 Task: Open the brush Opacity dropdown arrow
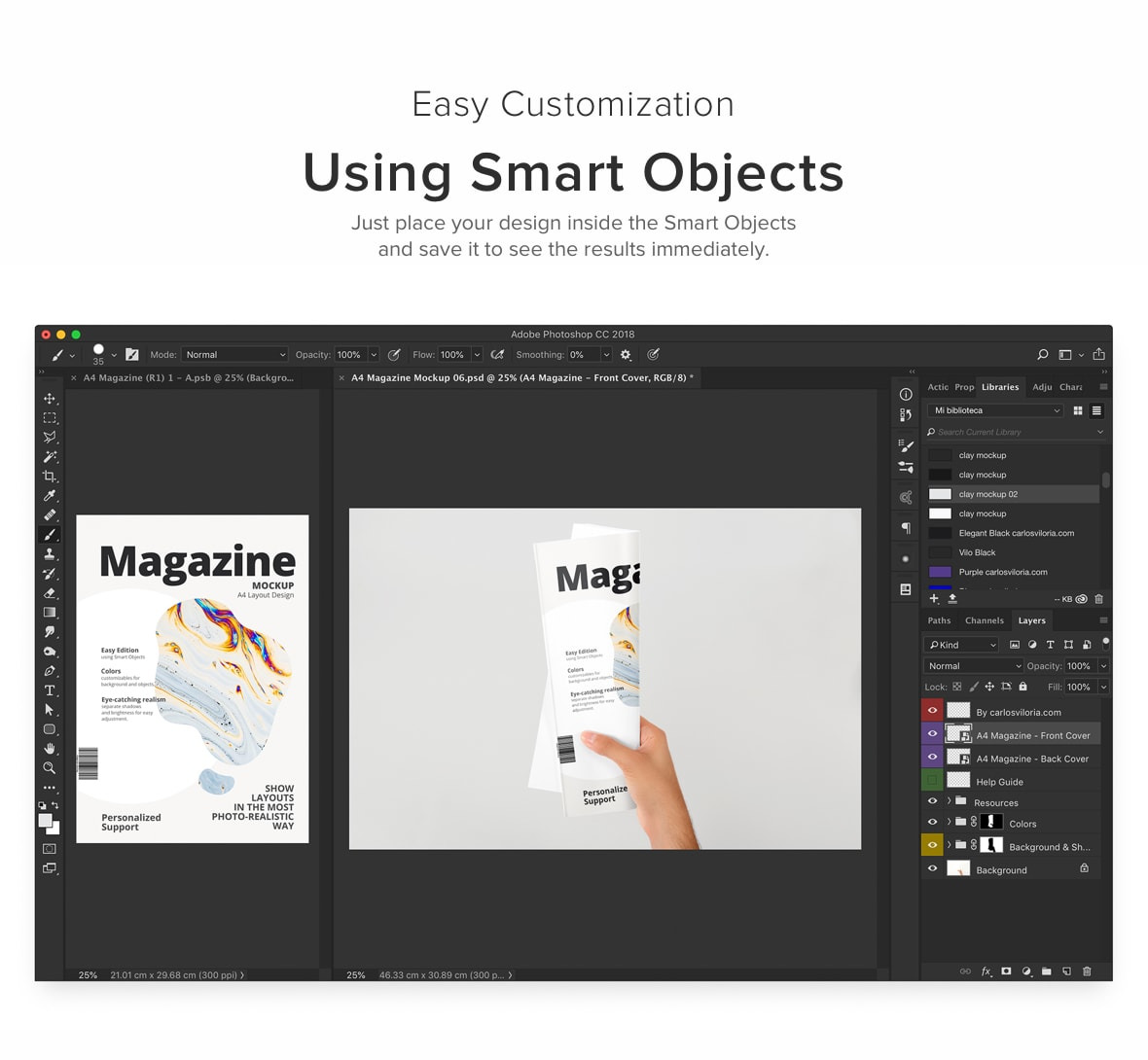coord(374,355)
